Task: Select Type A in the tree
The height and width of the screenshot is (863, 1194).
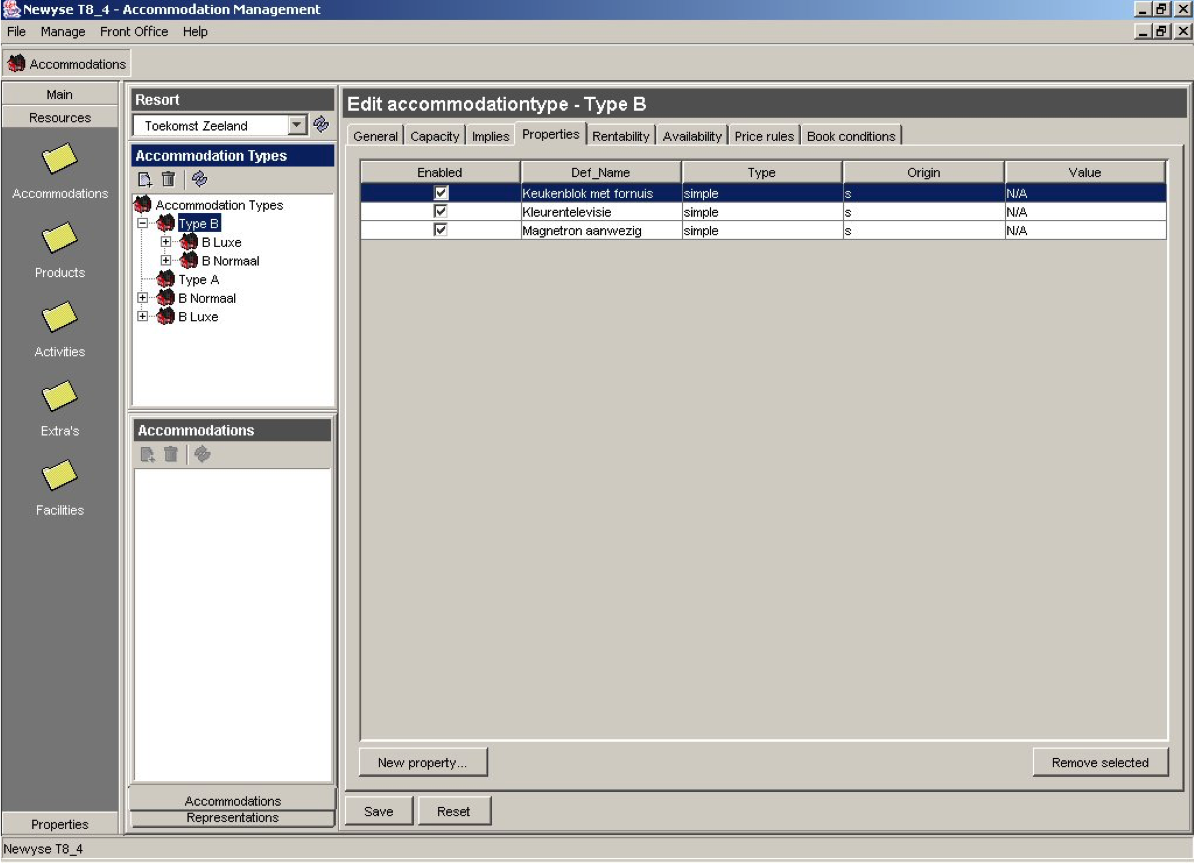Action: pos(198,280)
